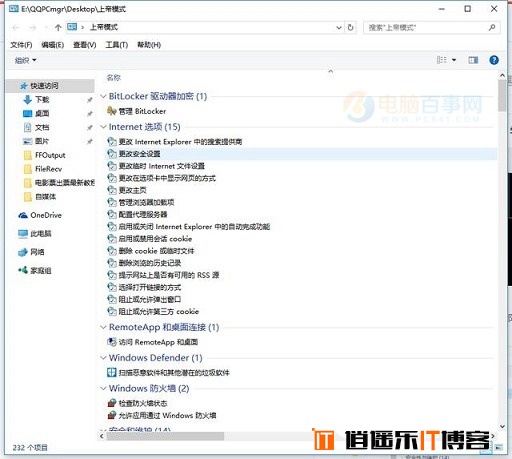Open the 组织 dropdown menu
The height and width of the screenshot is (459, 512).
tap(25, 60)
